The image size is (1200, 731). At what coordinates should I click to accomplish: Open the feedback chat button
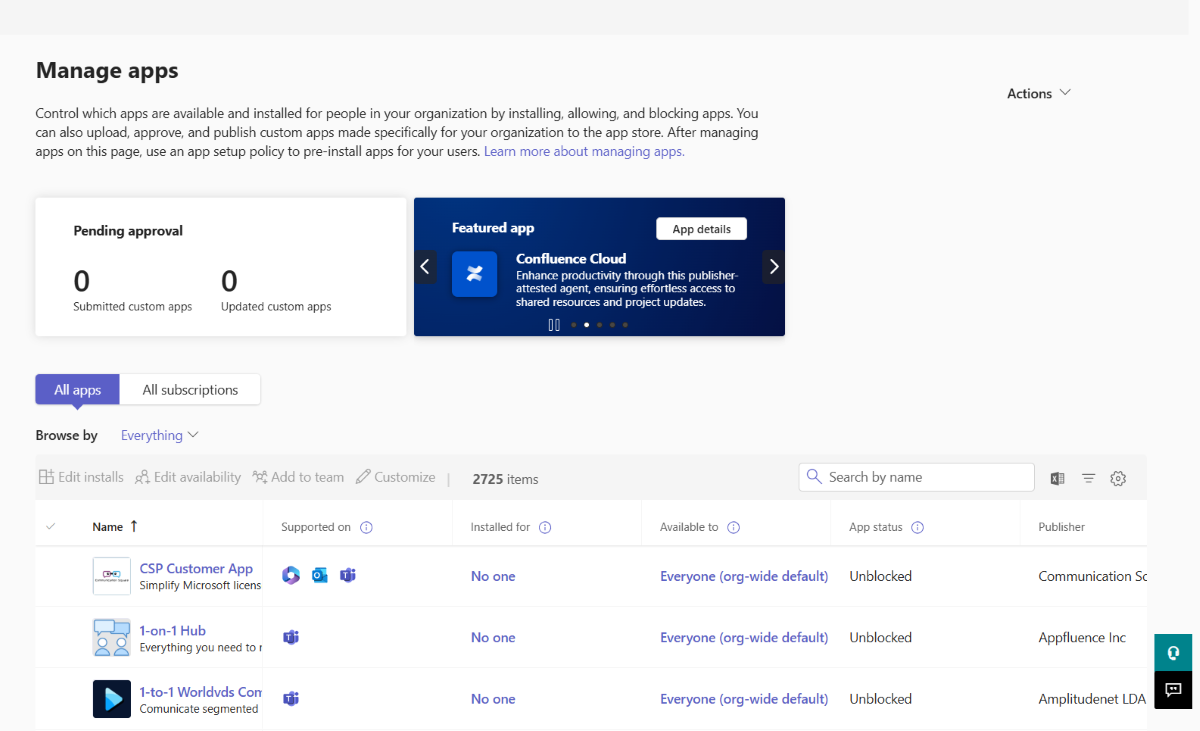[1173, 690]
